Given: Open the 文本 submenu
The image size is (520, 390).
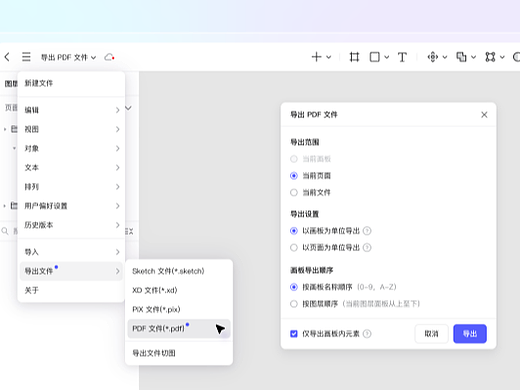Looking at the screenshot, I should tap(71, 167).
